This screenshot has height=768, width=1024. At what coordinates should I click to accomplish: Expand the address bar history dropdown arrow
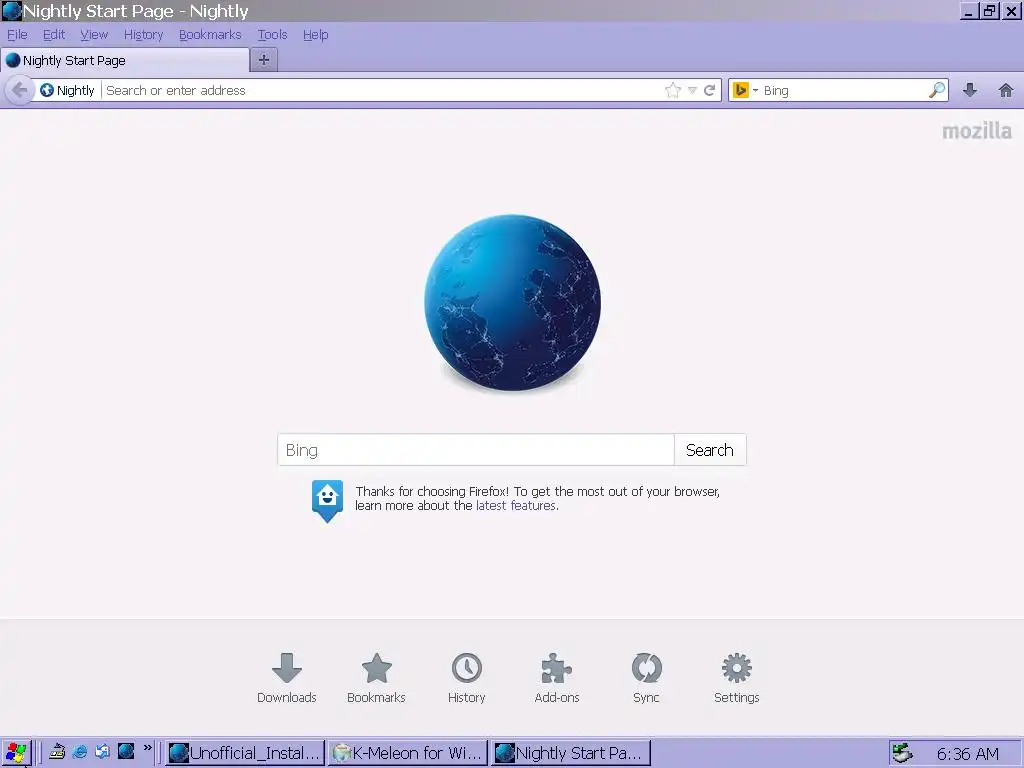tap(692, 90)
